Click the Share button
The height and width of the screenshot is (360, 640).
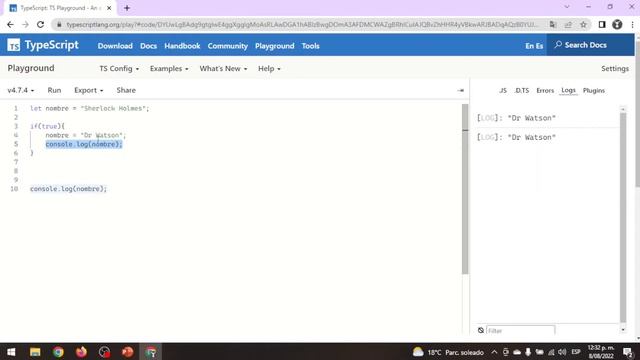click(x=126, y=90)
